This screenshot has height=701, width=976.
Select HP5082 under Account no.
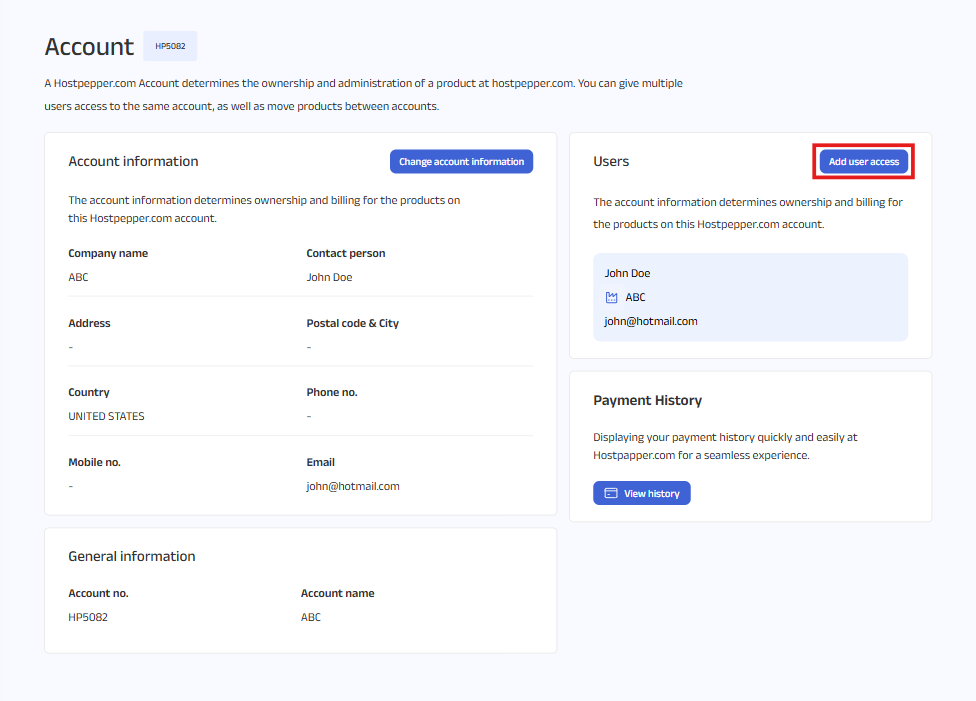88,617
